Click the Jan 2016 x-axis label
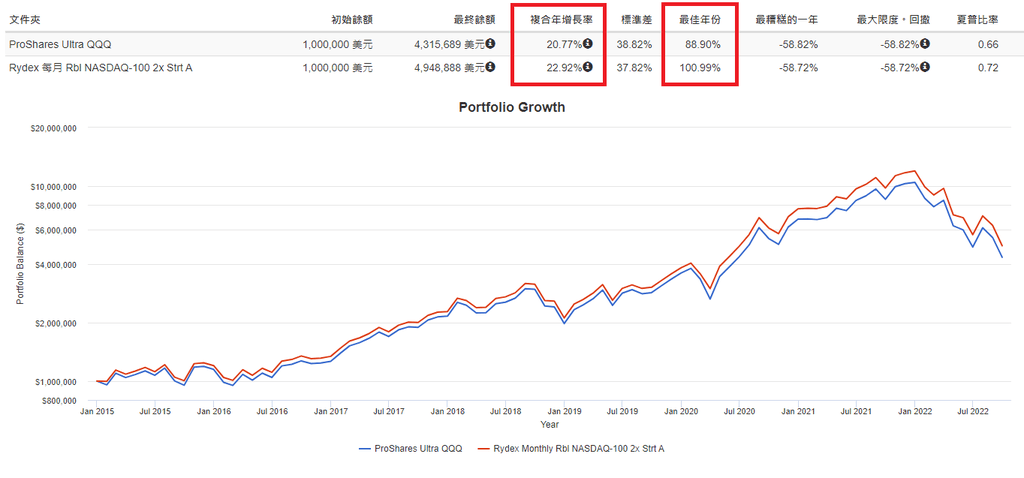Viewport: 1024px width, 478px height. click(214, 412)
